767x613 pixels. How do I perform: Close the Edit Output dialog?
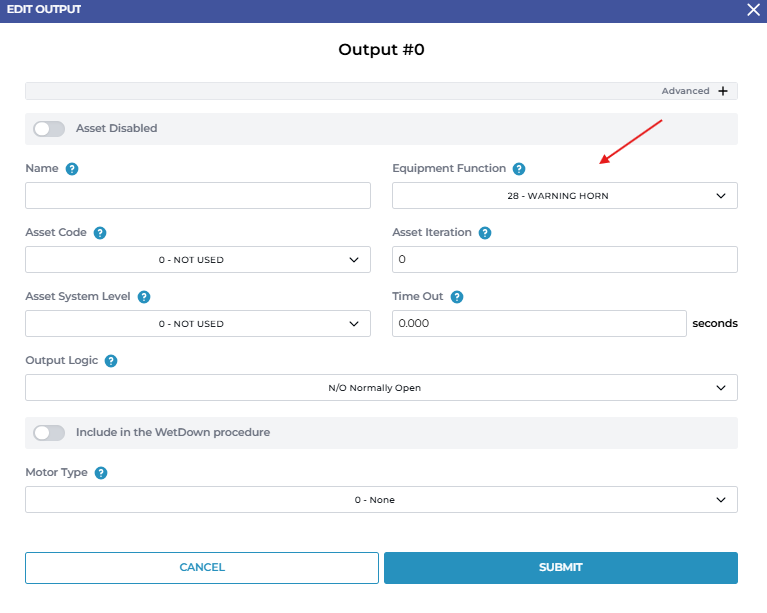click(753, 9)
